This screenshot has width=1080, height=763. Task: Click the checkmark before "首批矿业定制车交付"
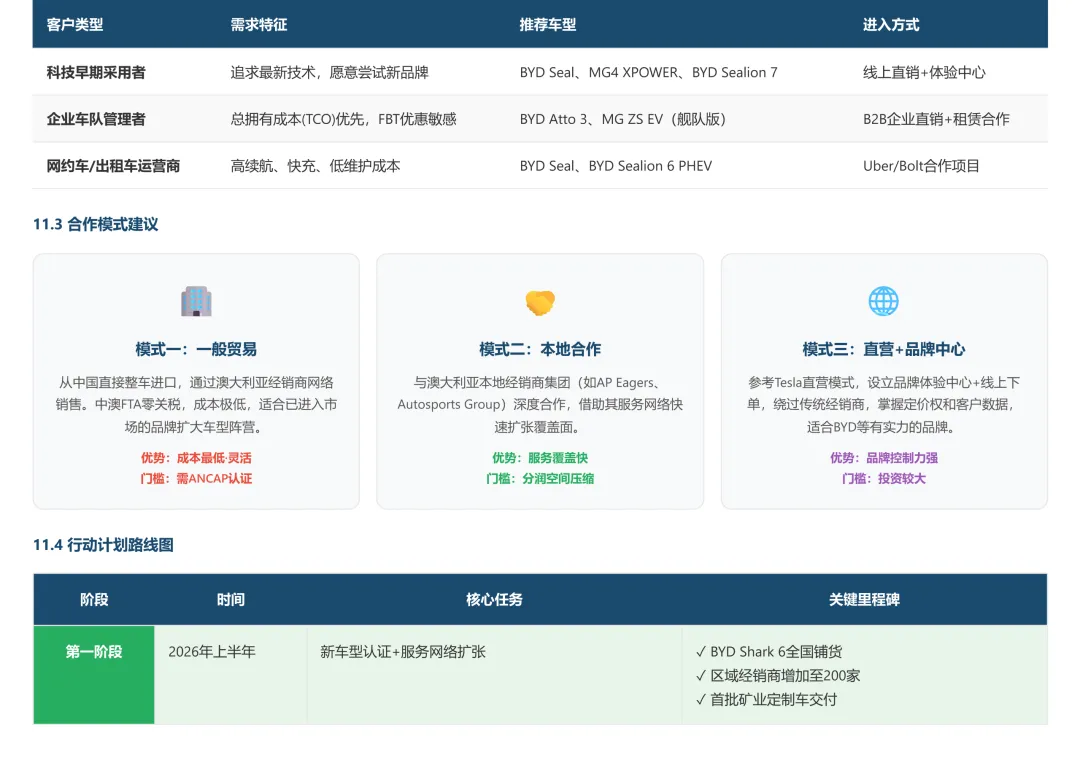tap(702, 699)
